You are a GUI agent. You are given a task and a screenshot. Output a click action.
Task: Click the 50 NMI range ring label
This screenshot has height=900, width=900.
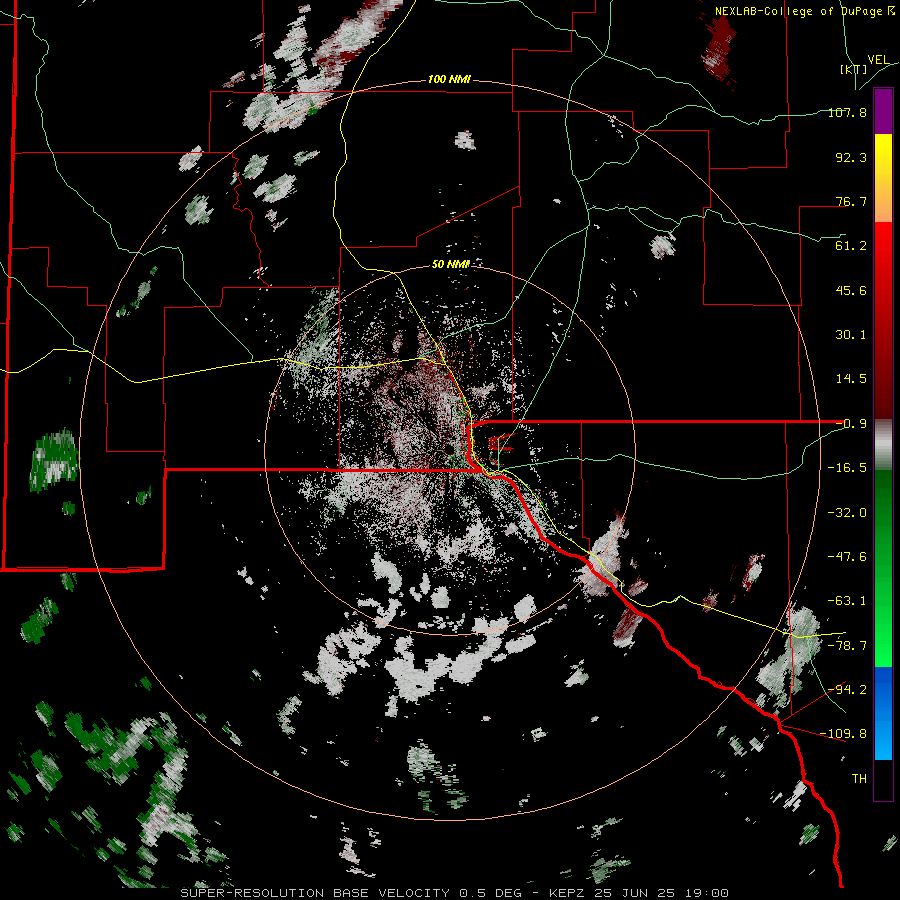coord(451,264)
